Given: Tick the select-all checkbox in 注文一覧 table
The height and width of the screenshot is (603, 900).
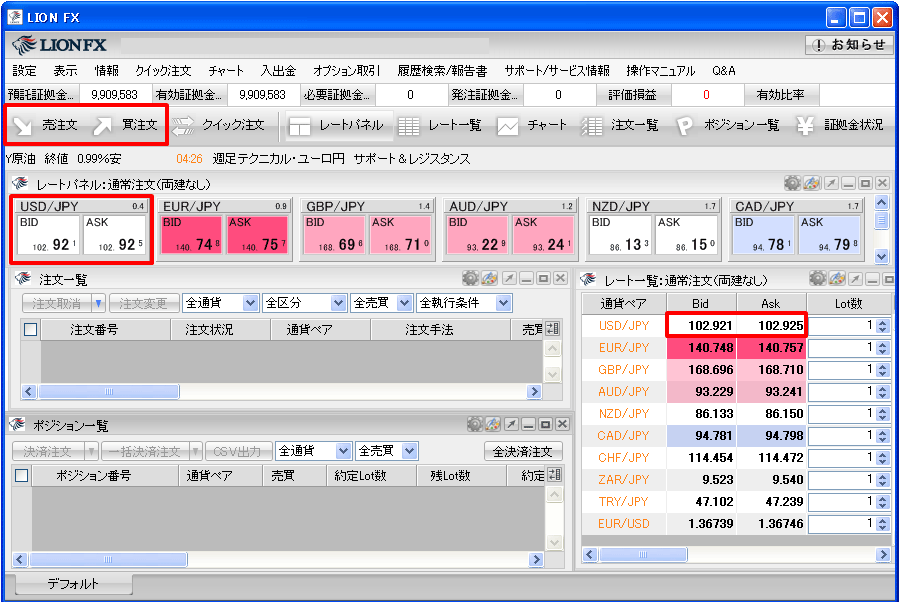Looking at the screenshot, I should click(30, 329).
